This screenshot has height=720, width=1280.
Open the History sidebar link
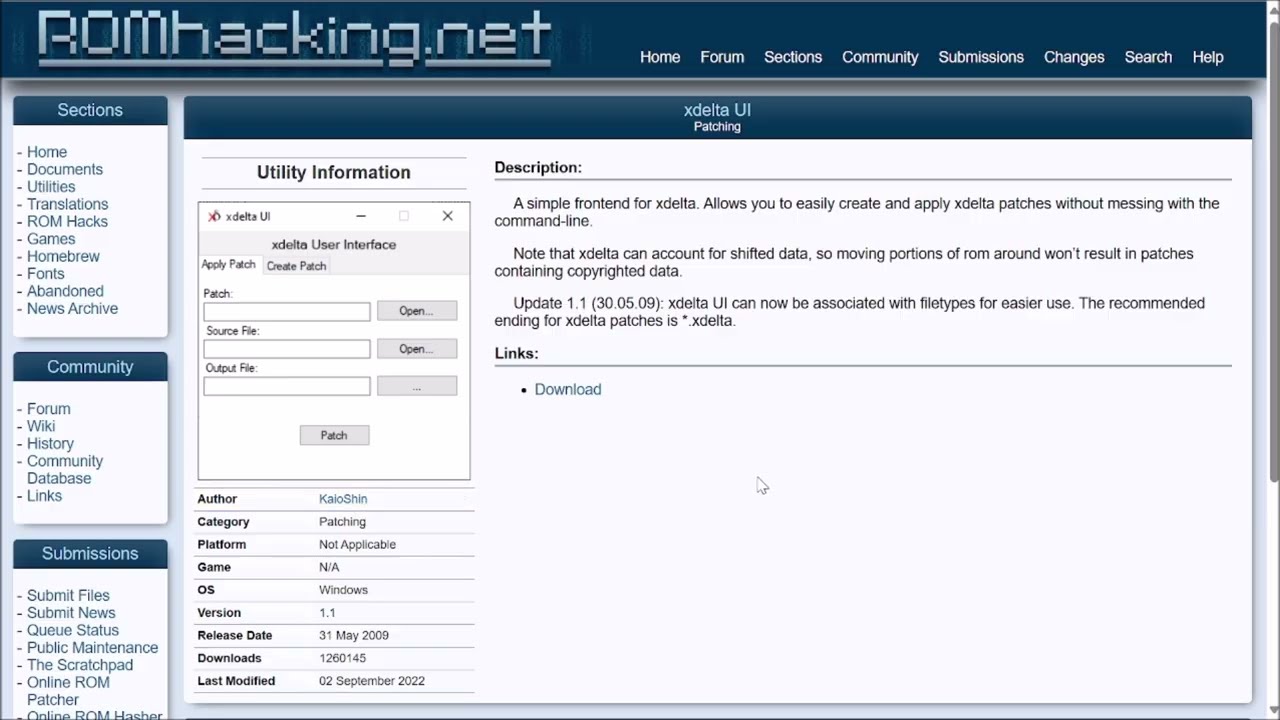(50, 444)
